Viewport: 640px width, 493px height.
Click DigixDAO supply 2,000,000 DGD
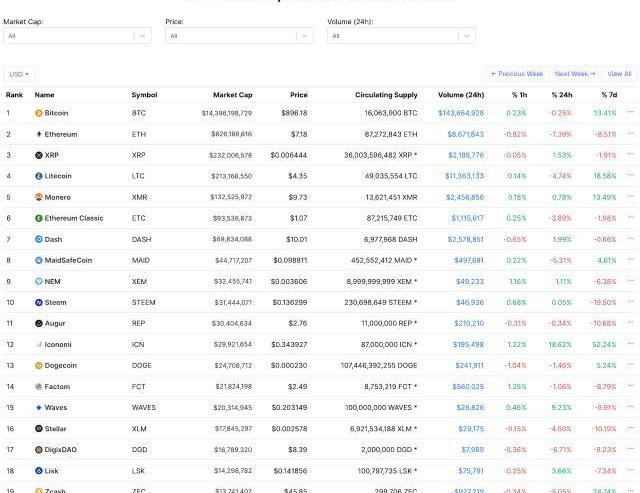coord(389,450)
